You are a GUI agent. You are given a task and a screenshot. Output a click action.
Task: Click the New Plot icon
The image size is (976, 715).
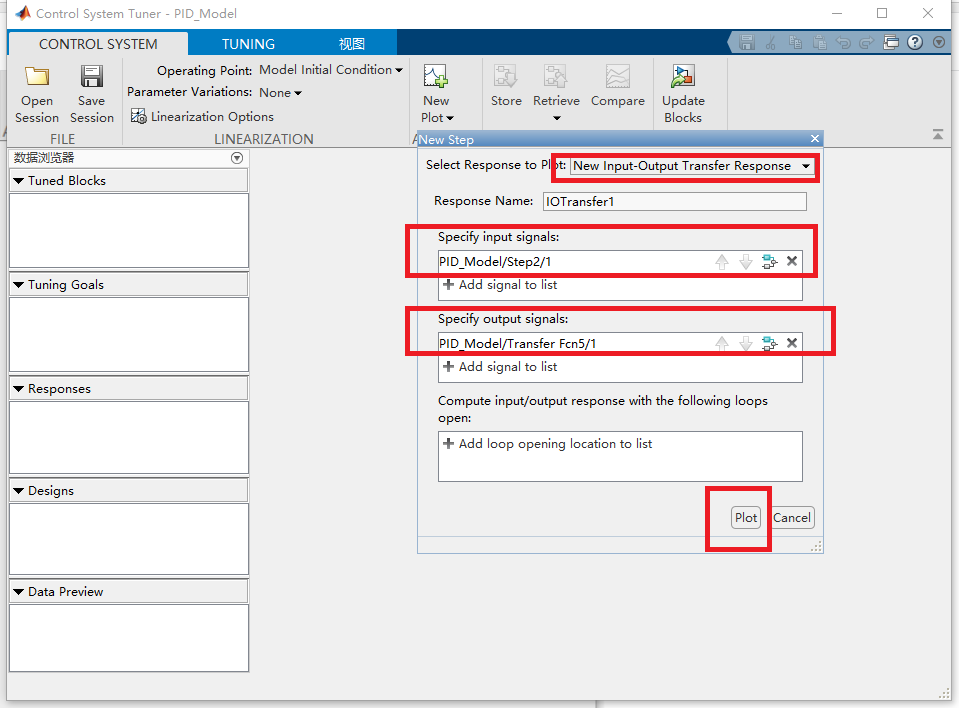pyautogui.click(x=436, y=77)
